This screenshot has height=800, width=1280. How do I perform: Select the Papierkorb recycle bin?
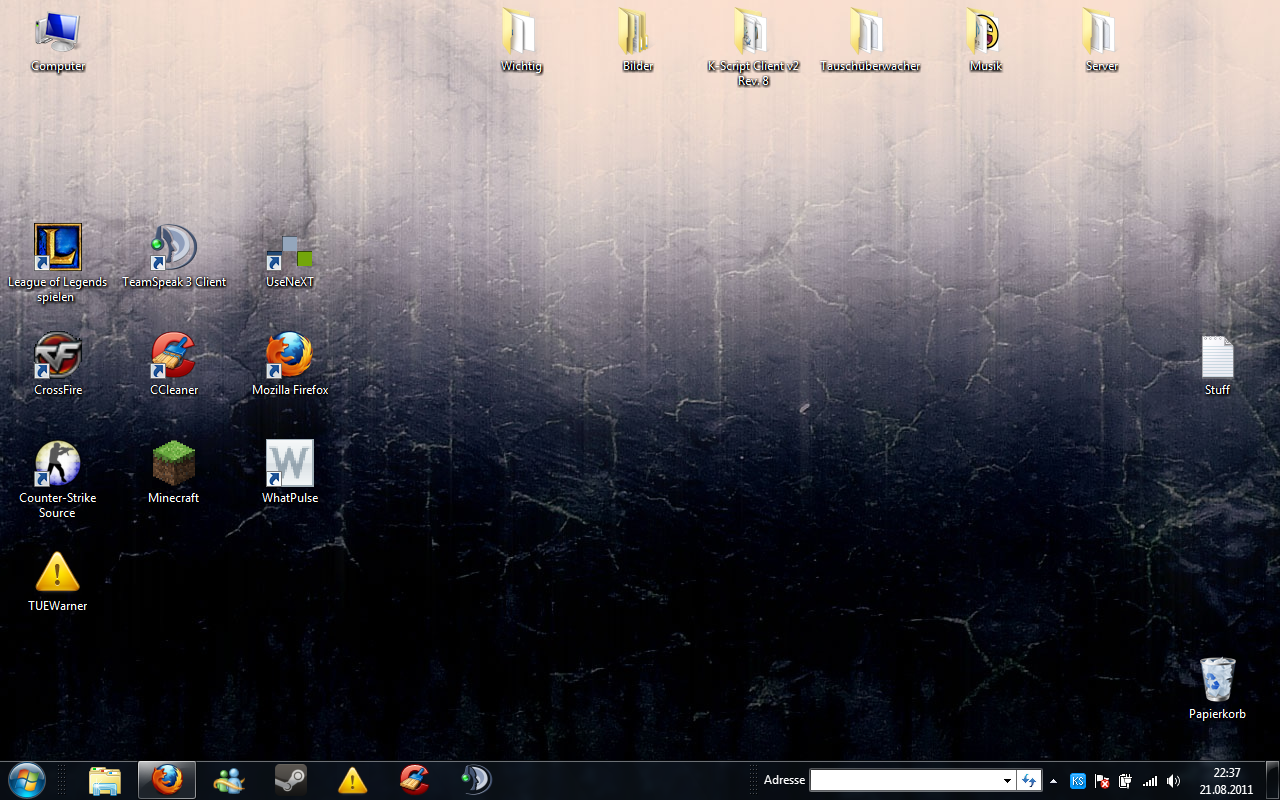pyautogui.click(x=1217, y=681)
